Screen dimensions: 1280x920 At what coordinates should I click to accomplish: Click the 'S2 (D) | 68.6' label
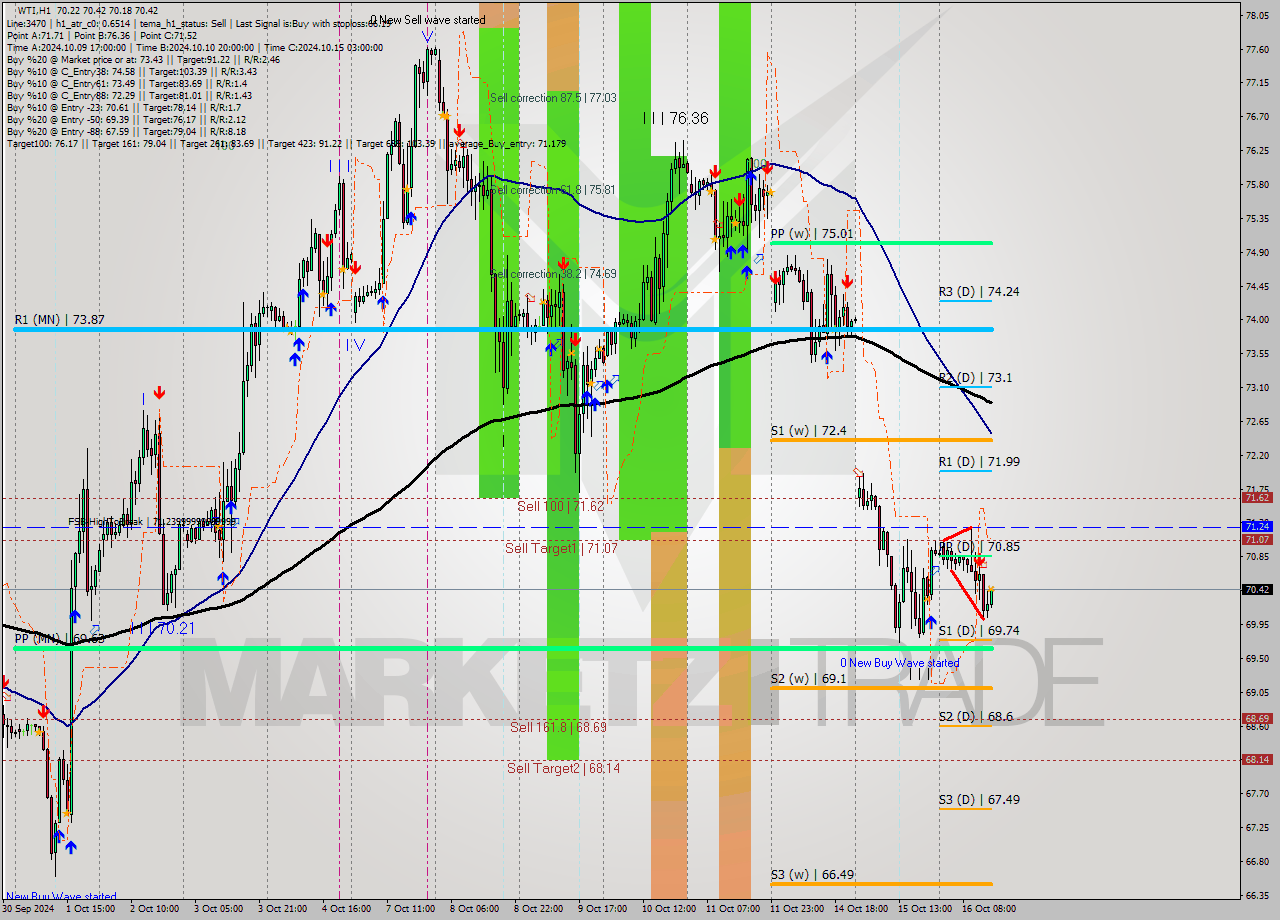click(x=975, y=717)
